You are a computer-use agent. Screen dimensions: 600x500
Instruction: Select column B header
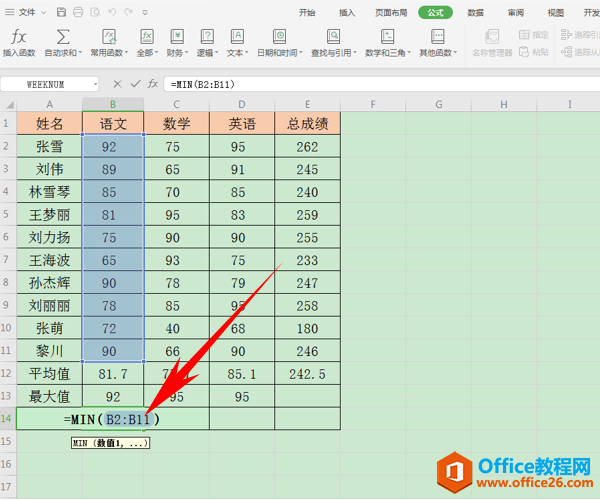tap(113, 104)
